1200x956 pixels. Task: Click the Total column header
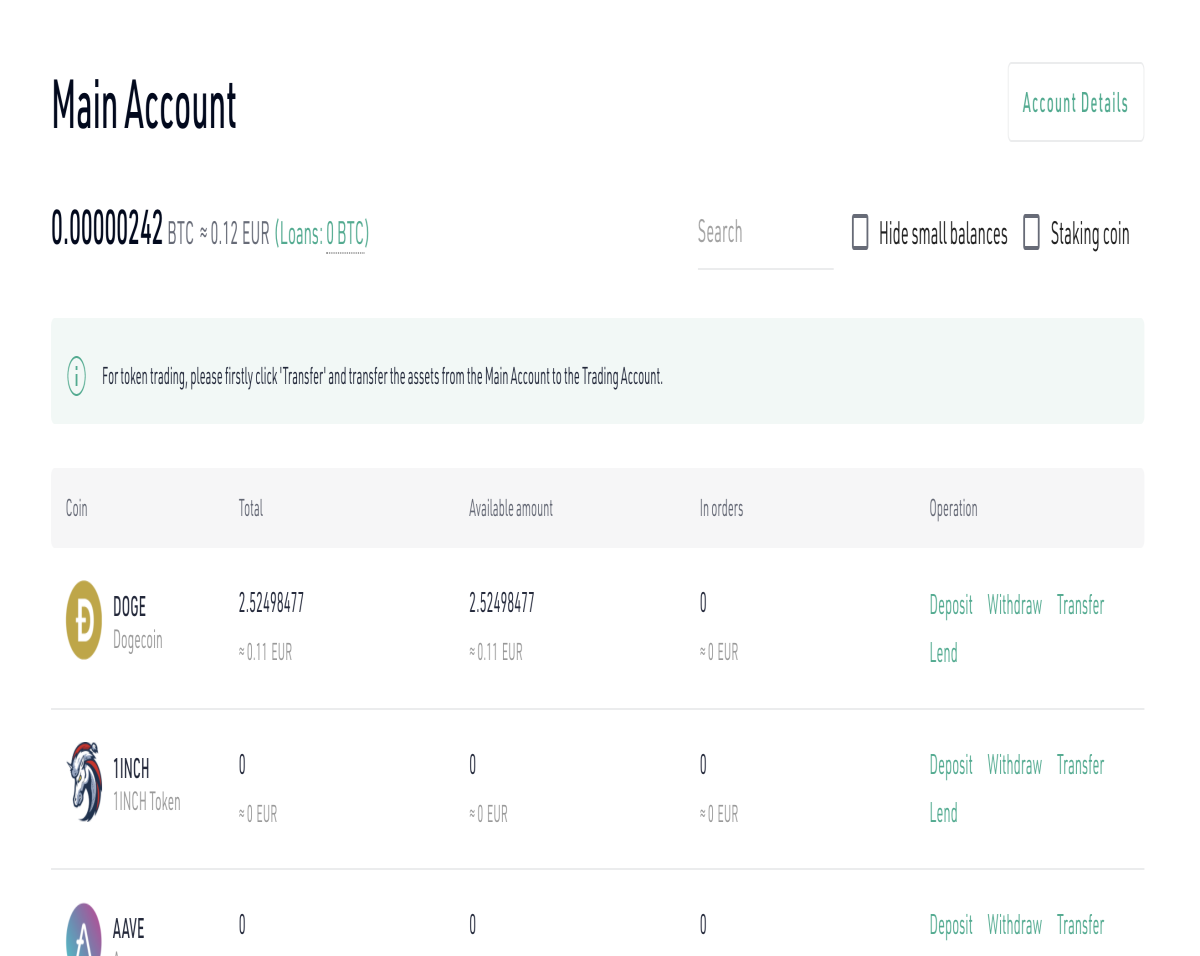click(250, 508)
